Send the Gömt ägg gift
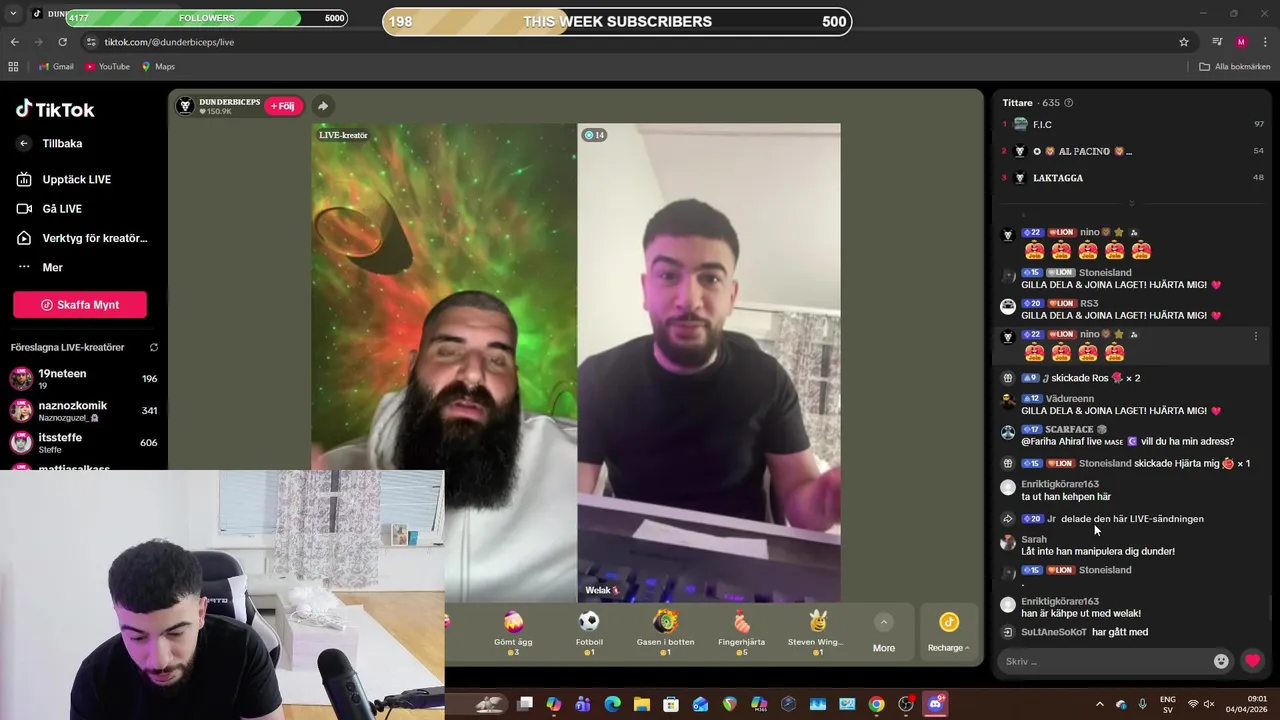 tap(513, 633)
